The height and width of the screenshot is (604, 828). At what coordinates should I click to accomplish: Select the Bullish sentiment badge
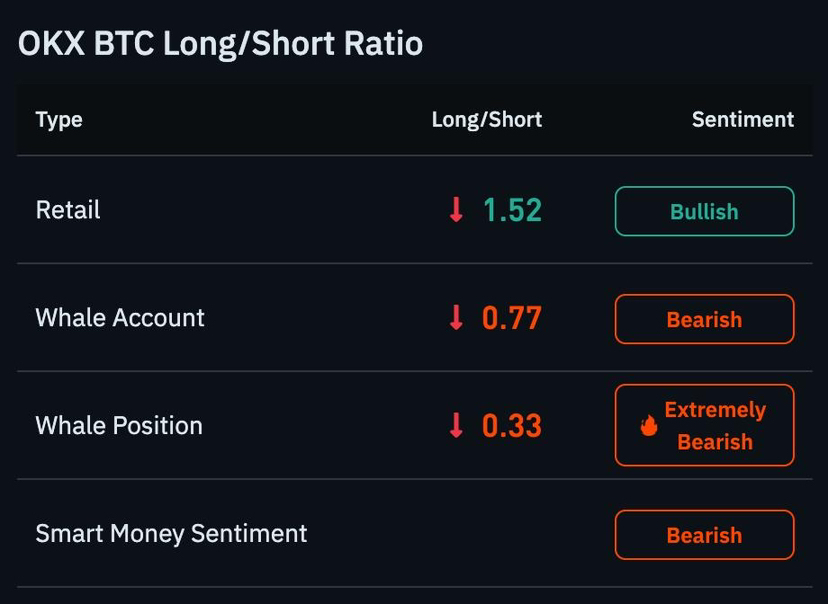pos(704,211)
